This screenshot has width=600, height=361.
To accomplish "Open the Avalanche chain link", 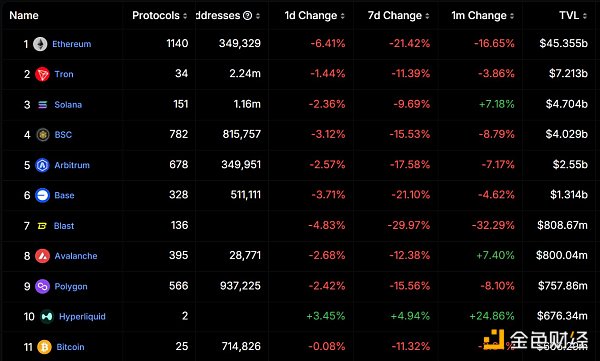I will (x=76, y=256).
